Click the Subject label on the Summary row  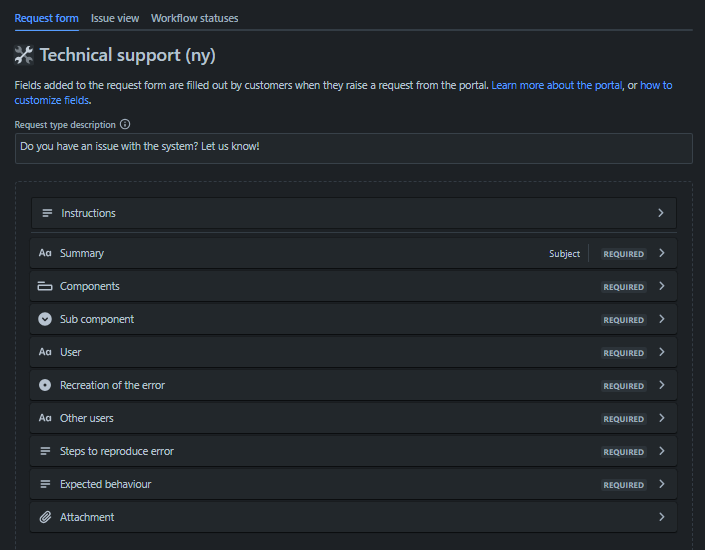(564, 254)
